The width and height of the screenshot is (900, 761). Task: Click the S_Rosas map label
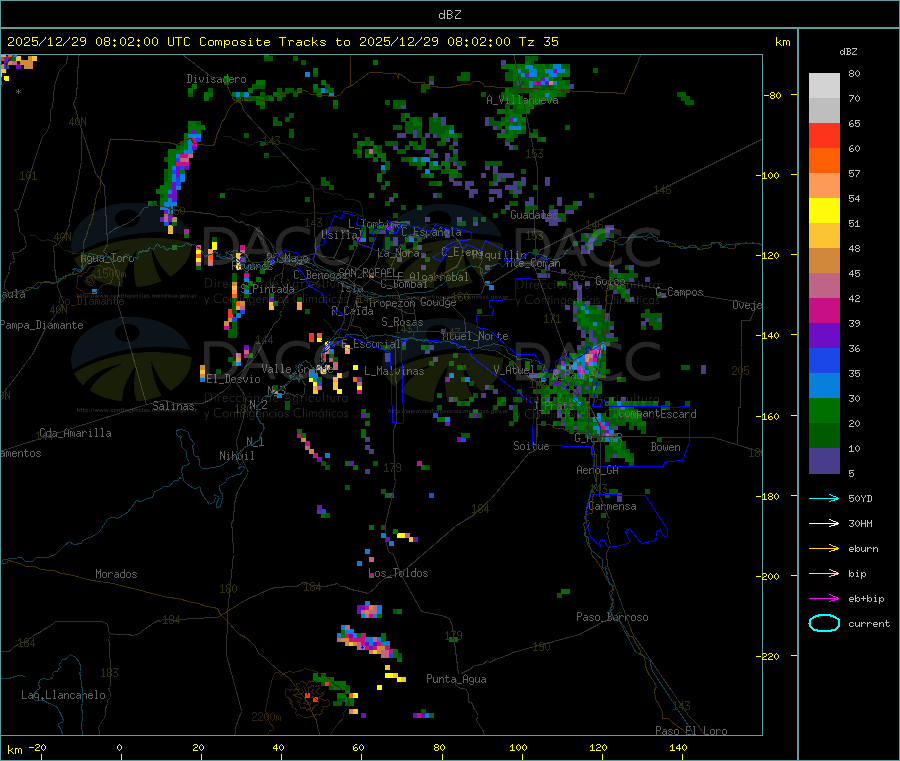tap(402, 322)
